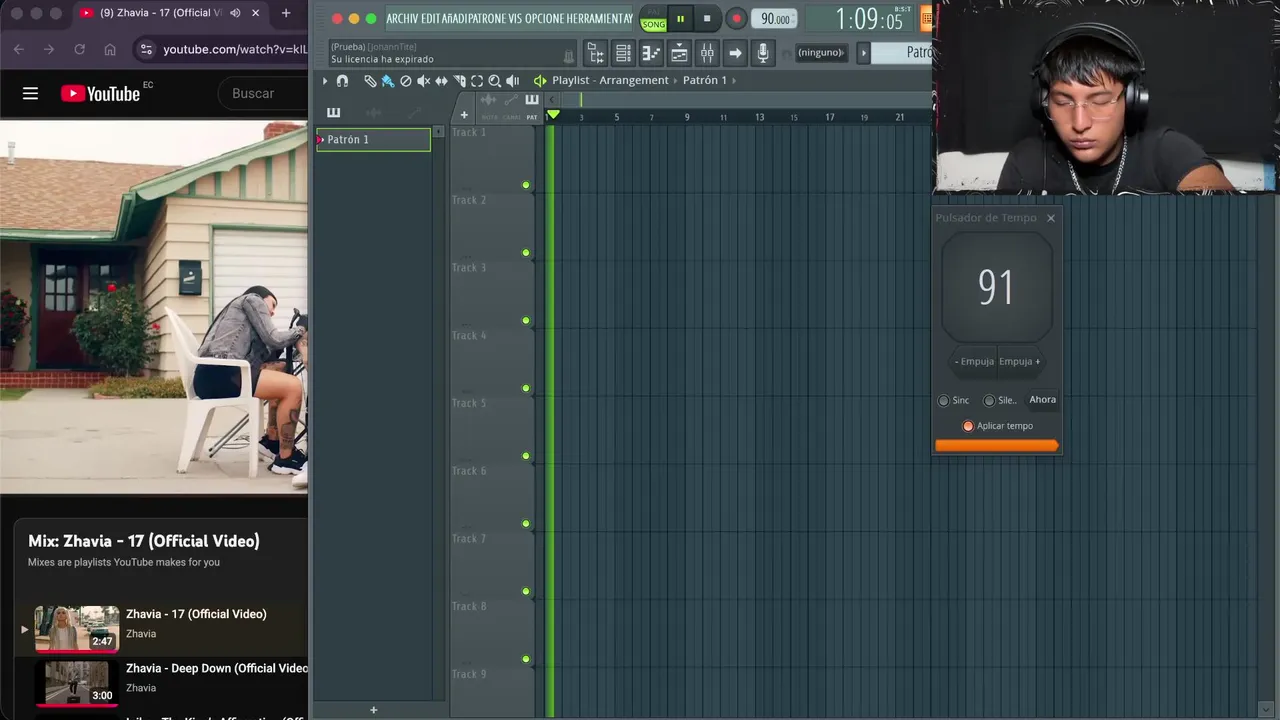Image resolution: width=1280 pixels, height=720 pixels.
Task: Toggle the PAT/SONG mode switch
Action: pyautogui.click(x=653, y=19)
